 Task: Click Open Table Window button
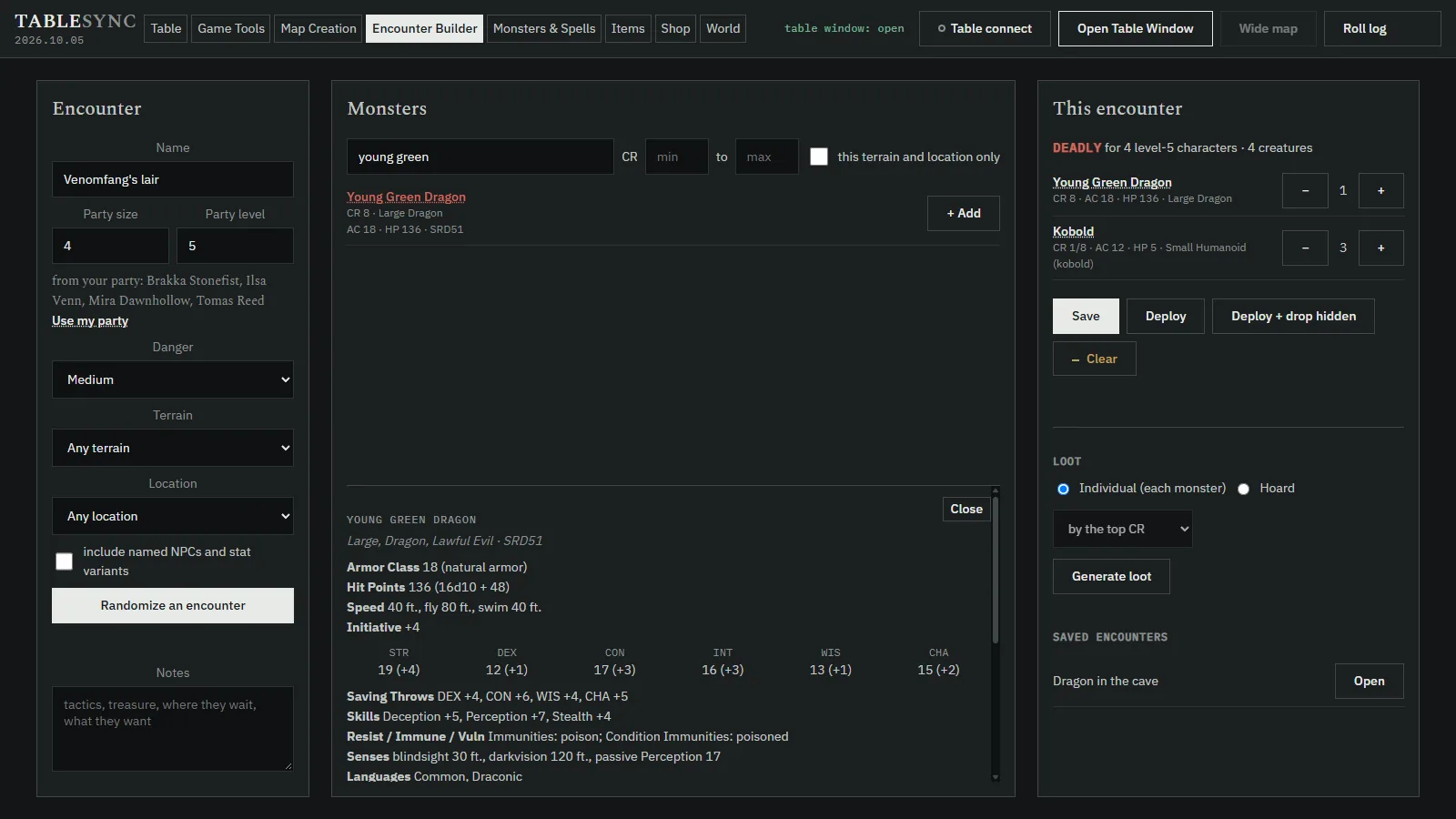1135,28
